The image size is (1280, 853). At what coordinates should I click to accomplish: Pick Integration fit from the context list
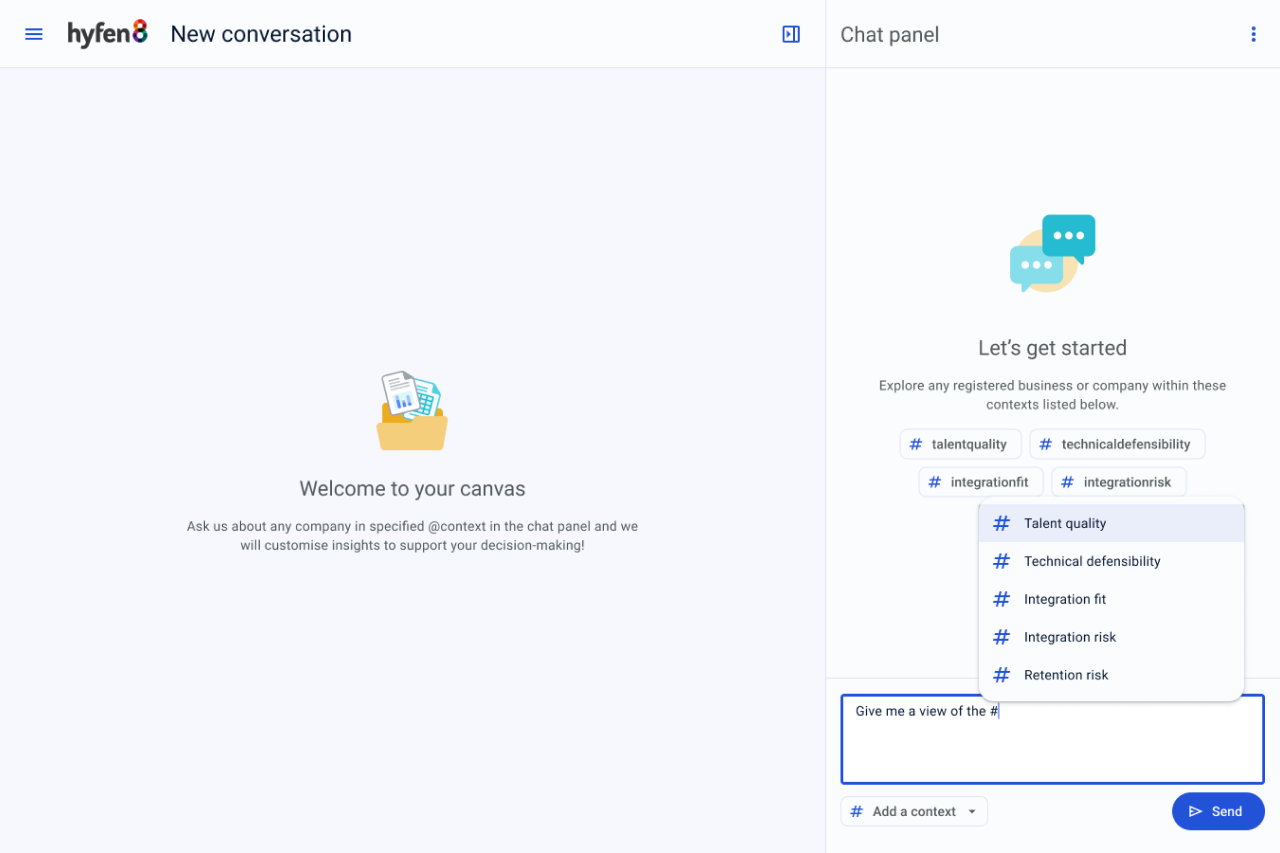pos(1111,599)
